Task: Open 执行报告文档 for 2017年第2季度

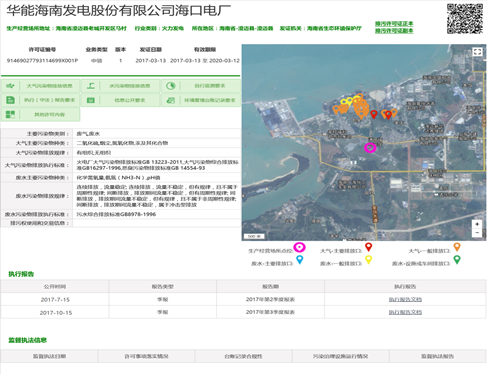Action: (x=405, y=299)
